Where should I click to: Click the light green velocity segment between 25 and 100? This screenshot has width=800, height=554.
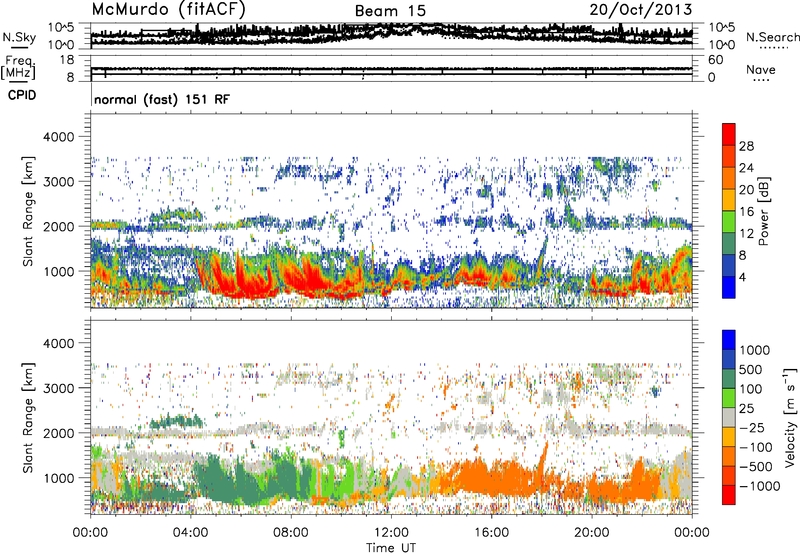point(729,398)
